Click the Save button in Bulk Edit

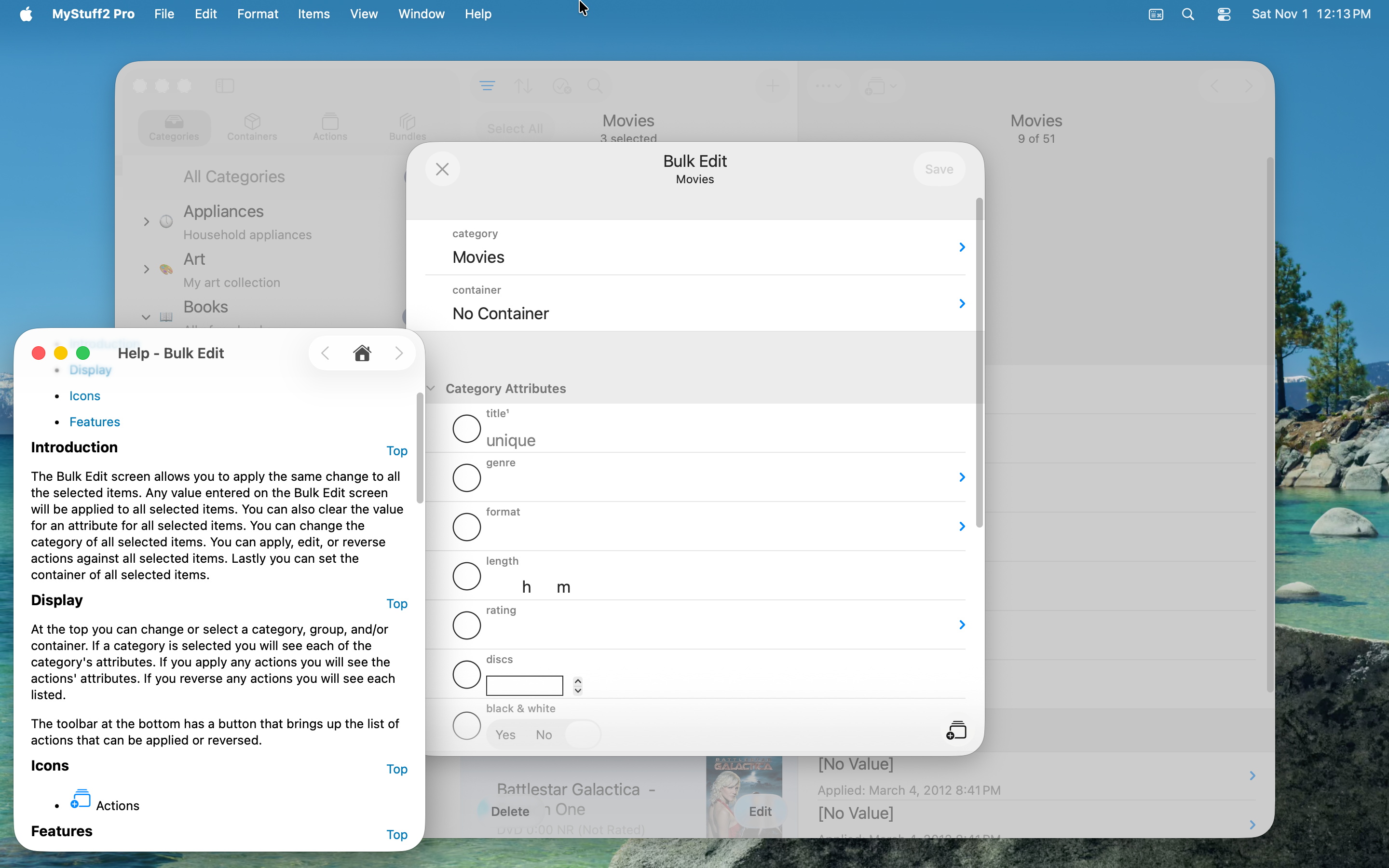939,169
